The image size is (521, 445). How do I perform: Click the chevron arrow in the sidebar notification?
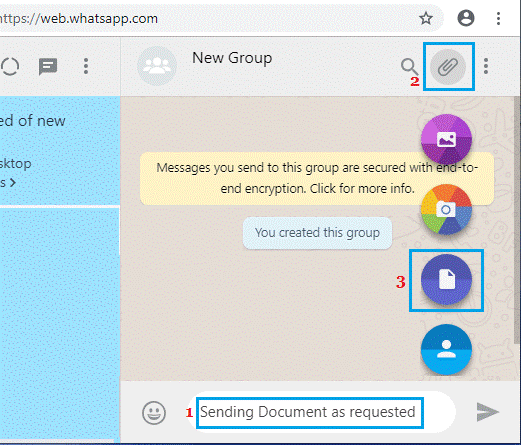tap(12, 183)
